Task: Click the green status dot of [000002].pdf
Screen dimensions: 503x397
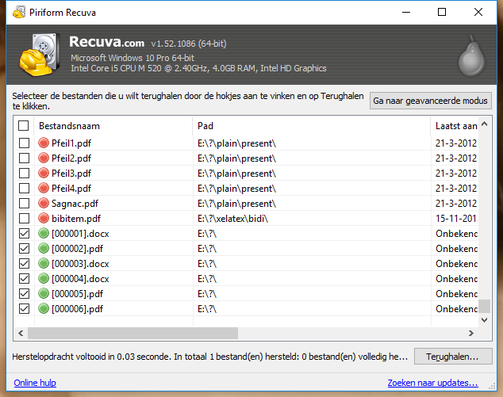Action: pyautogui.click(x=43, y=248)
